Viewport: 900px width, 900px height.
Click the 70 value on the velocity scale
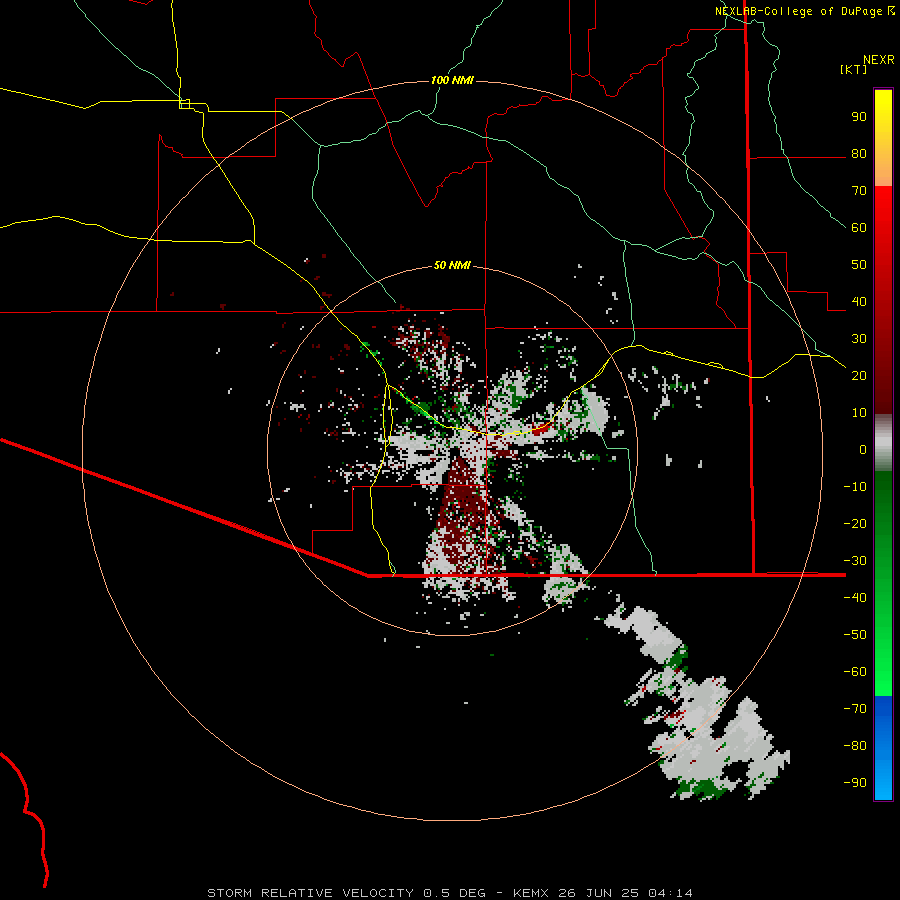pos(859,191)
